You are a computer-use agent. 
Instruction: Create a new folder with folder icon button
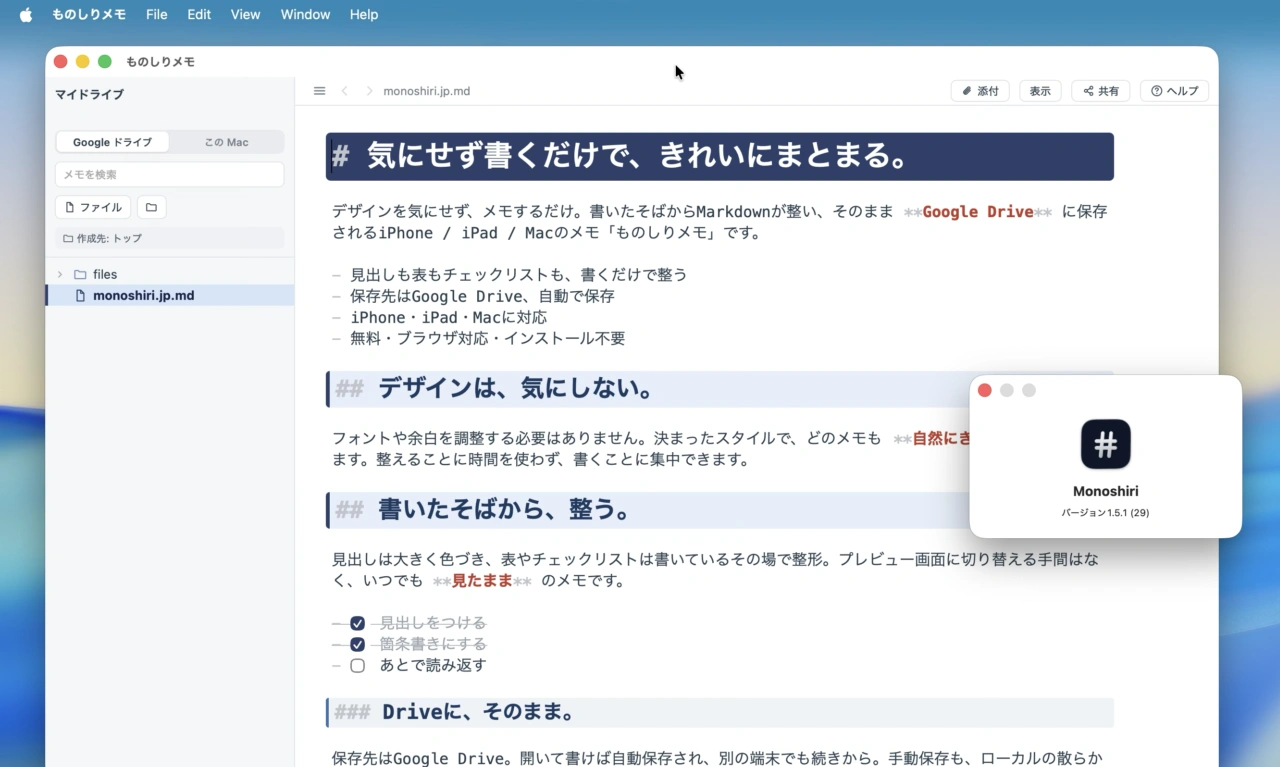tap(151, 207)
